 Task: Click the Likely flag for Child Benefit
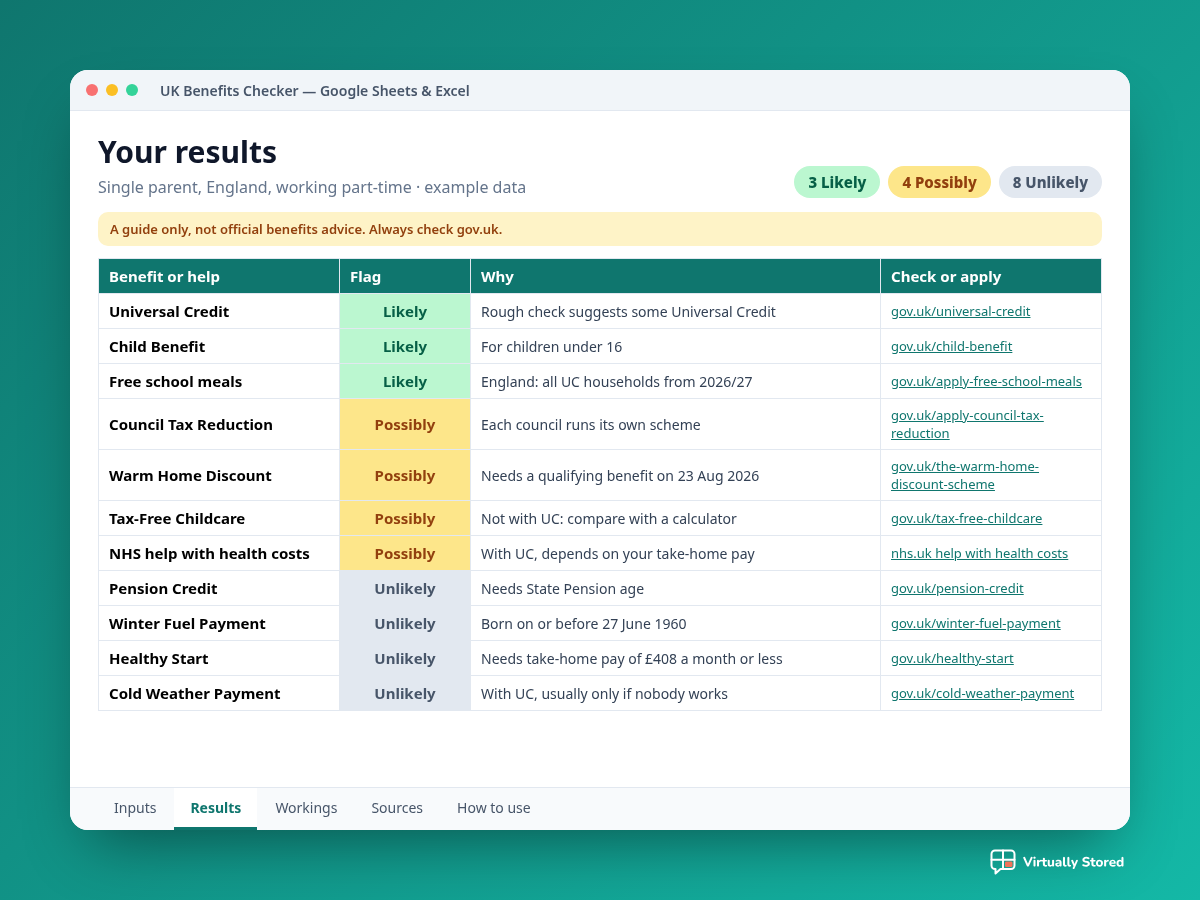pos(405,346)
